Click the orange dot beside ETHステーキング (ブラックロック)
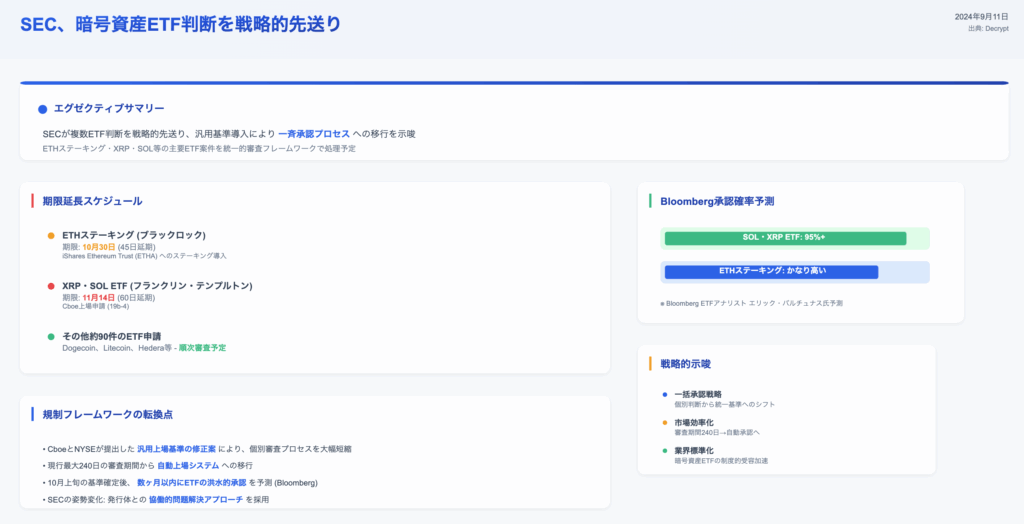The image size is (1024, 524). [x=51, y=235]
